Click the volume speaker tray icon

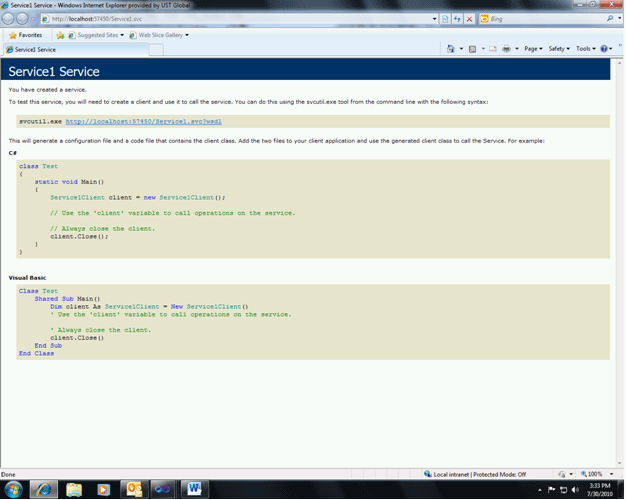(575, 490)
